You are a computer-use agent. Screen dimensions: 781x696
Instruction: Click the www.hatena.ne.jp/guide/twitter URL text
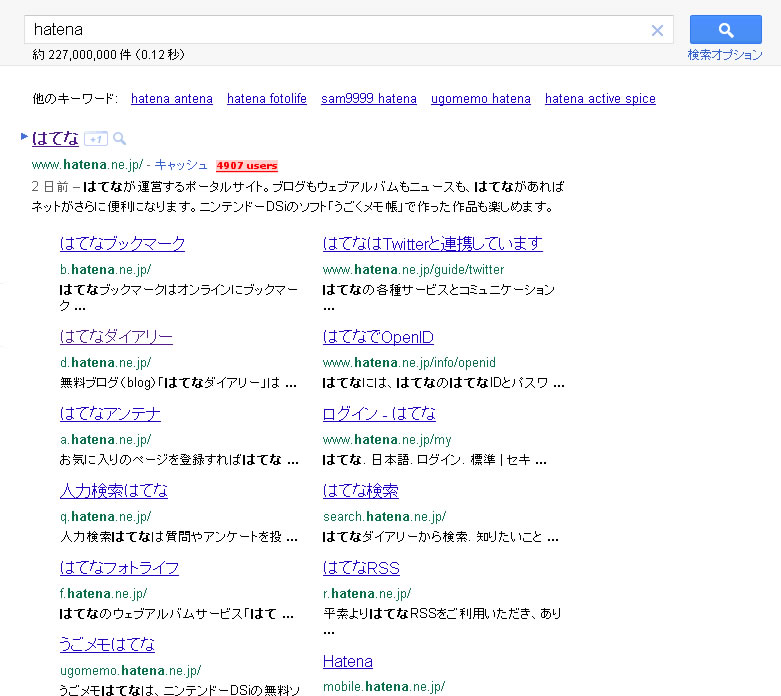click(413, 270)
